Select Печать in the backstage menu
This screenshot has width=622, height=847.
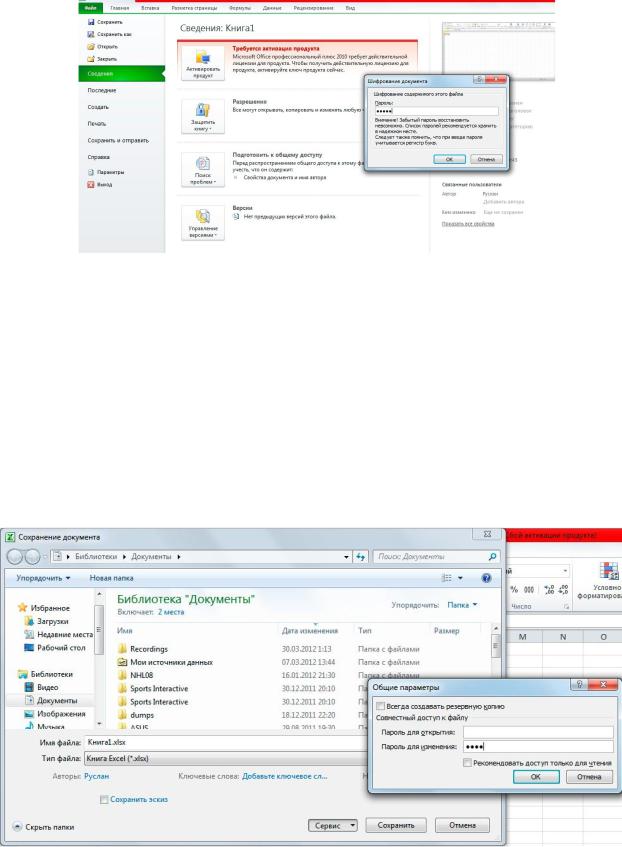pyautogui.click(x=97, y=124)
